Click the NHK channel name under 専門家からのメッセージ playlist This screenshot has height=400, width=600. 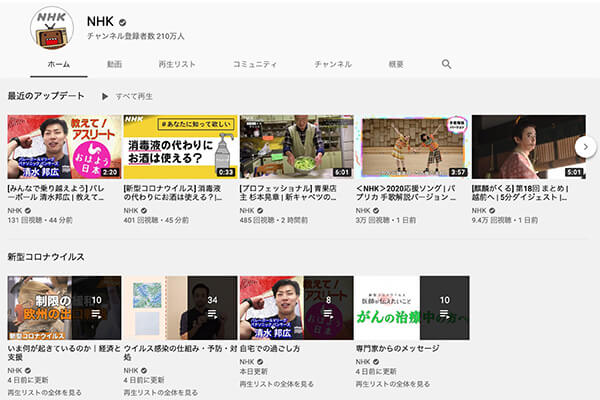tap(363, 362)
